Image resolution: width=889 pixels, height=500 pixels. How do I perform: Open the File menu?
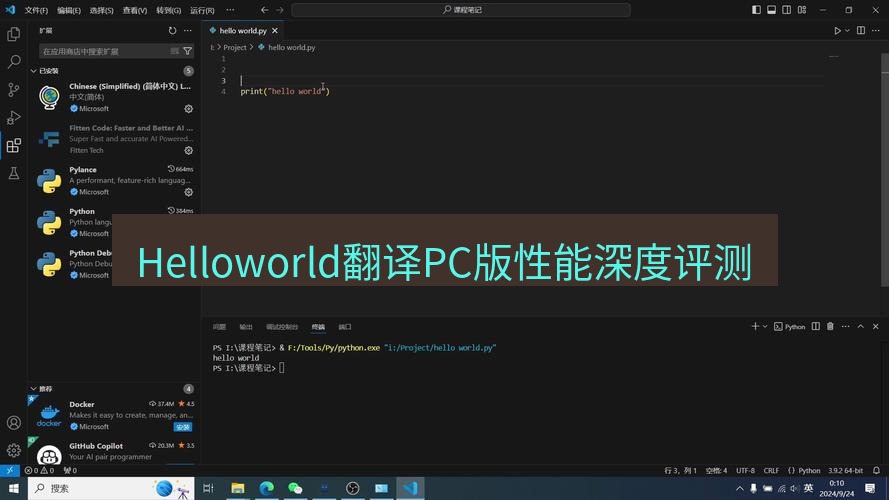click(x=36, y=10)
